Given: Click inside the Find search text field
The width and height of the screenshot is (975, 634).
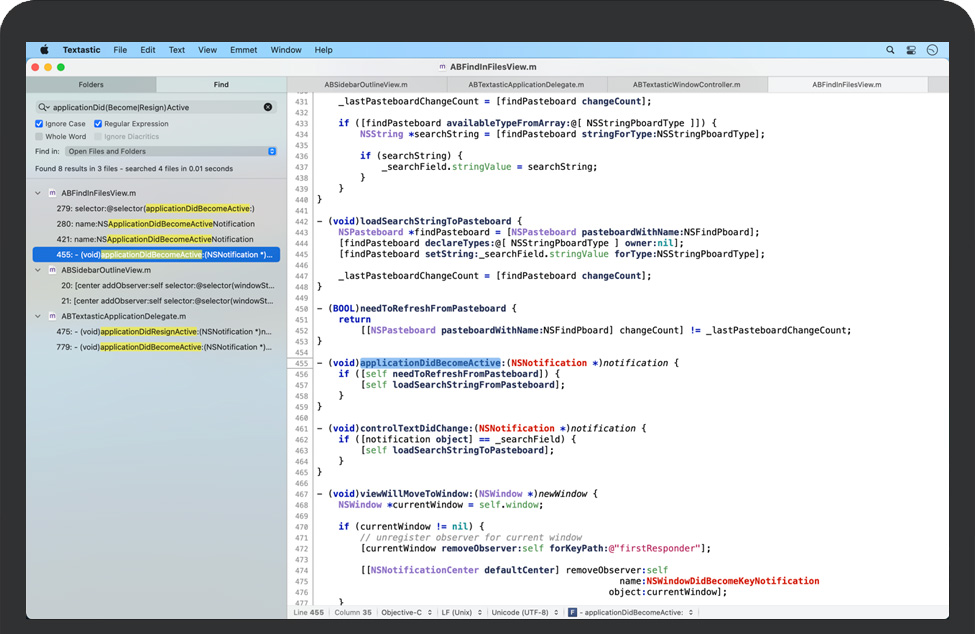Looking at the screenshot, I should 150,107.
